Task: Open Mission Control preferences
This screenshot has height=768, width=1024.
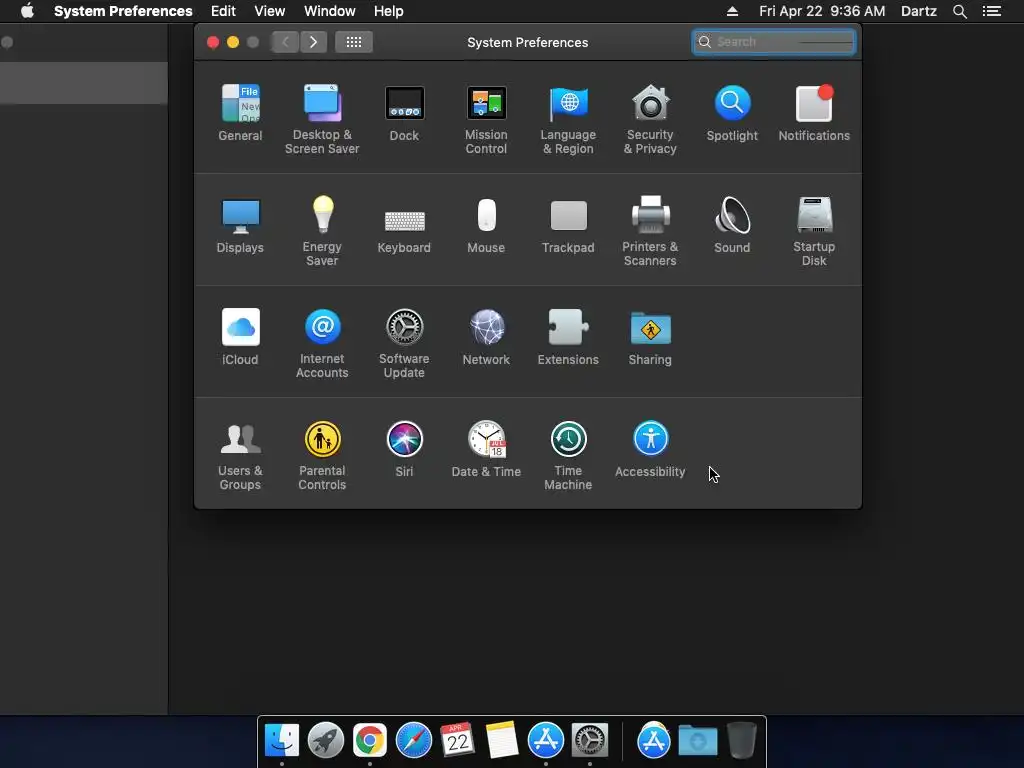Action: [x=486, y=119]
